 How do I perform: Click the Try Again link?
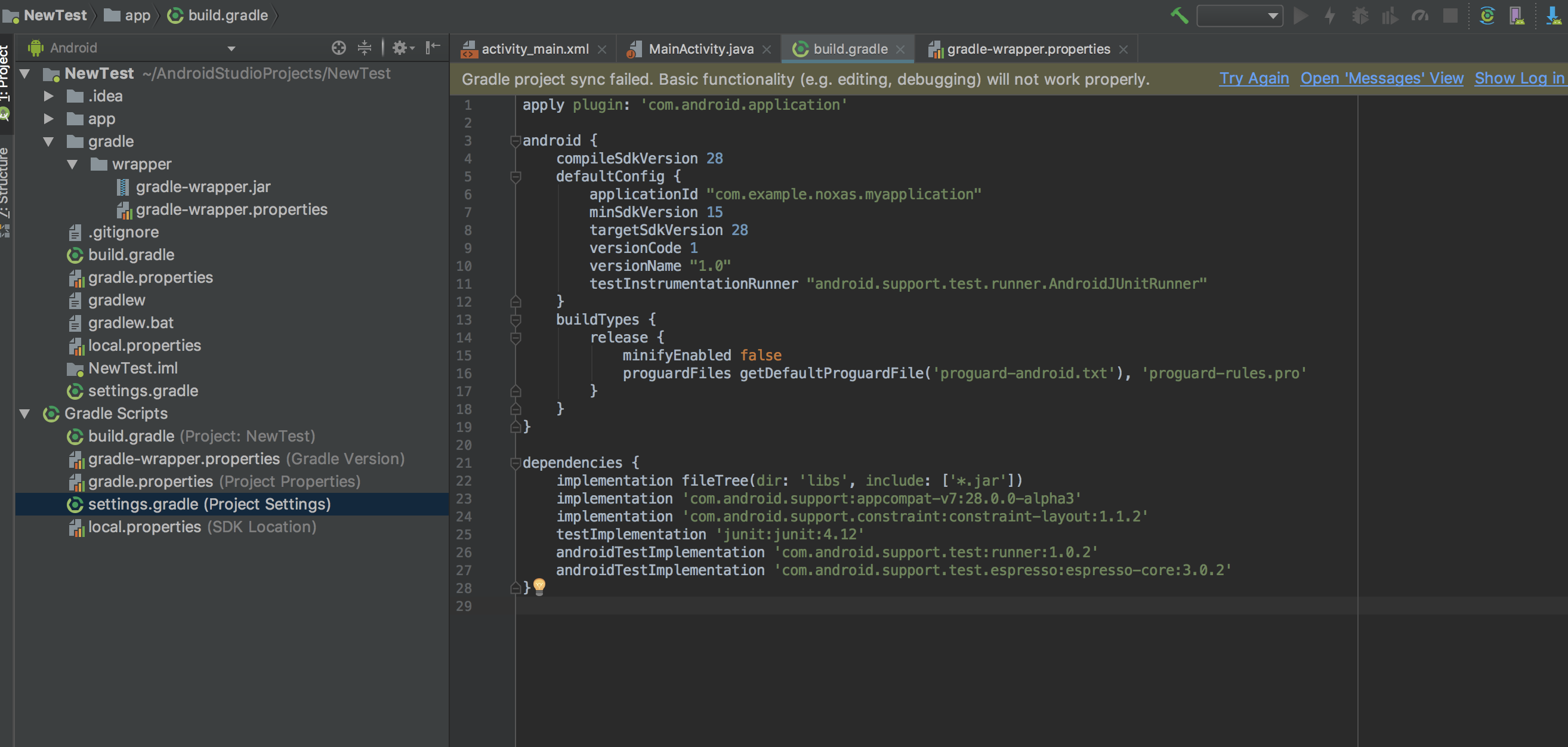click(x=1254, y=79)
